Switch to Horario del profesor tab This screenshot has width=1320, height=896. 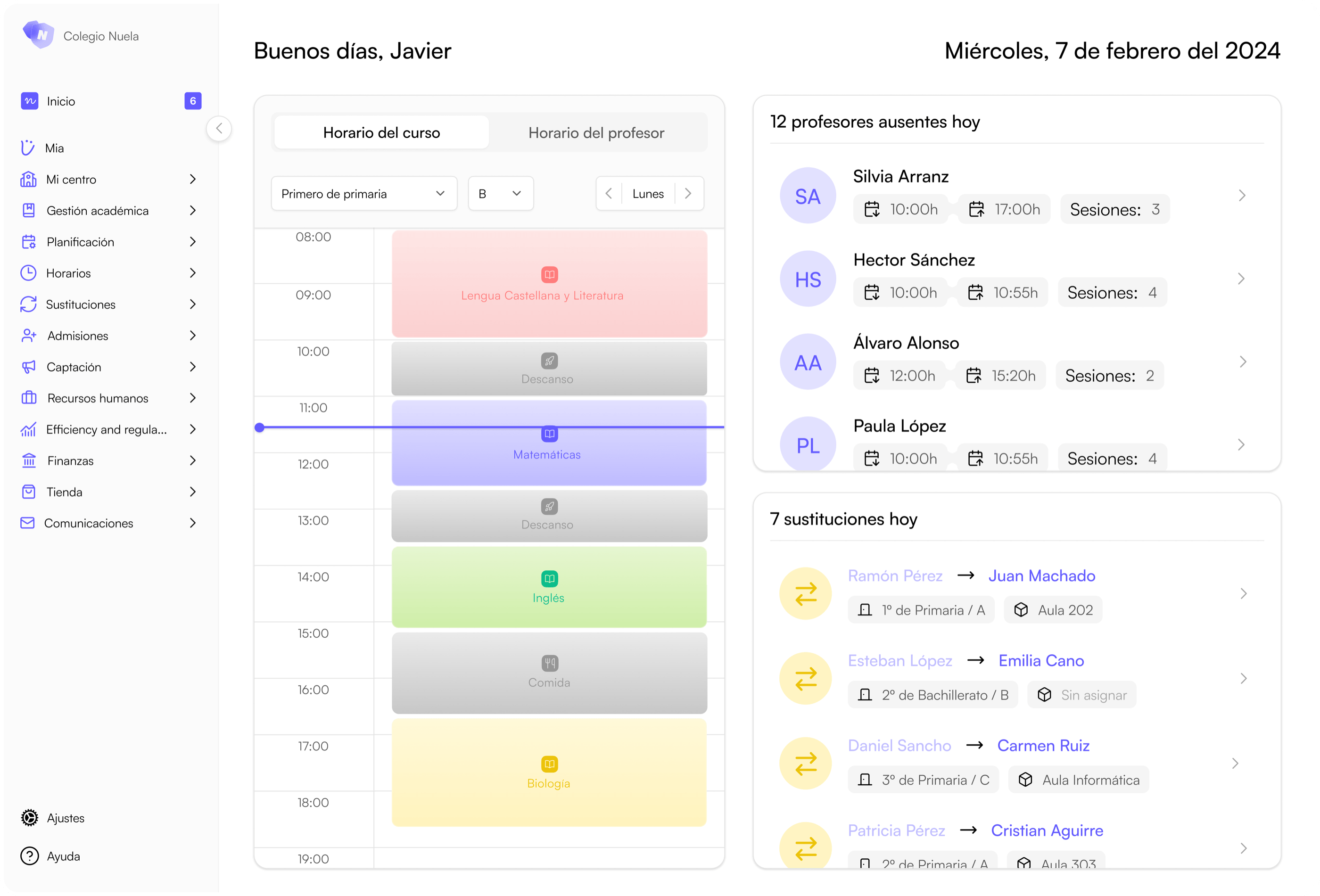(x=596, y=133)
